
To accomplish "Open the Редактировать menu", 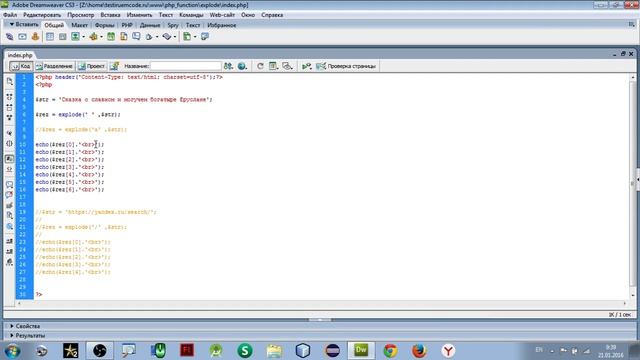I will (x=42, y=15).
